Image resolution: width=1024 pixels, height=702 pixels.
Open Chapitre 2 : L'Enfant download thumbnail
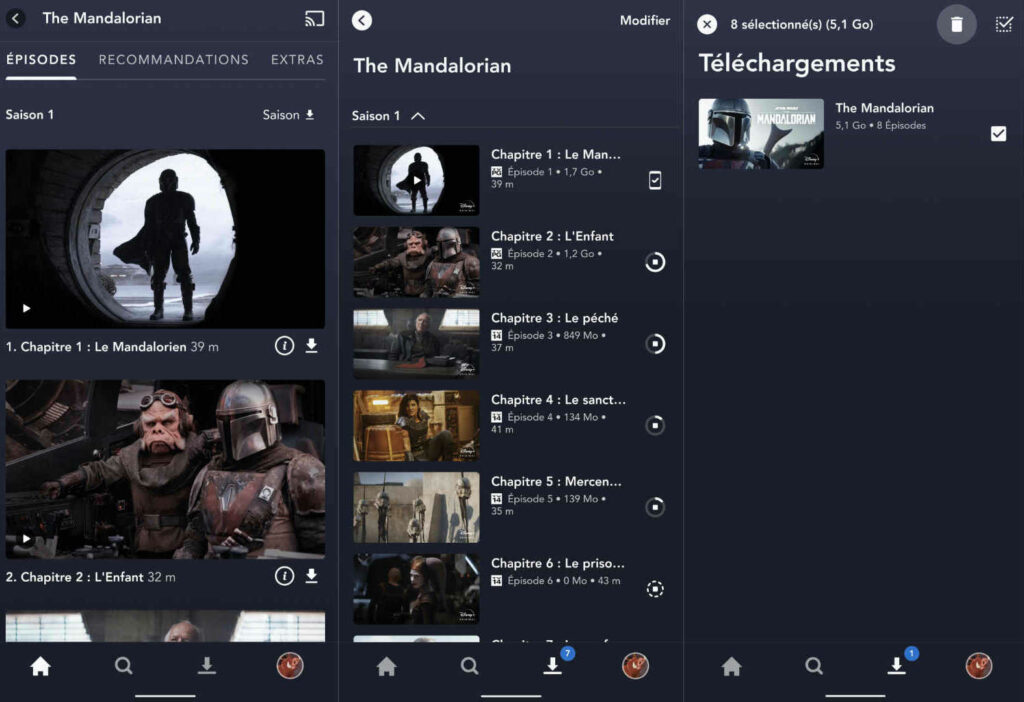tap(416, 262)
